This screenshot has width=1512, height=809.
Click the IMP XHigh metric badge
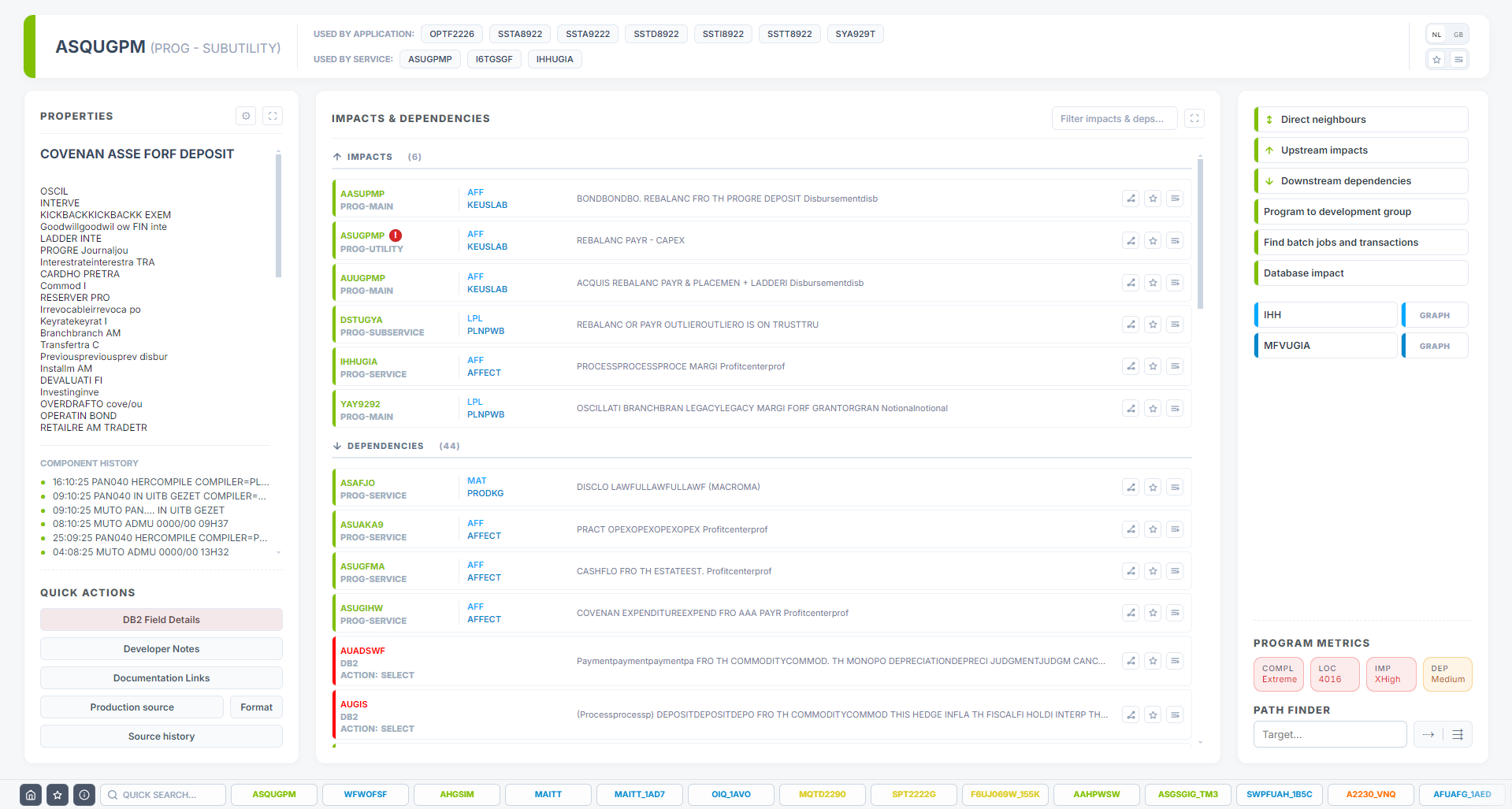click(x=1391, y=674)
